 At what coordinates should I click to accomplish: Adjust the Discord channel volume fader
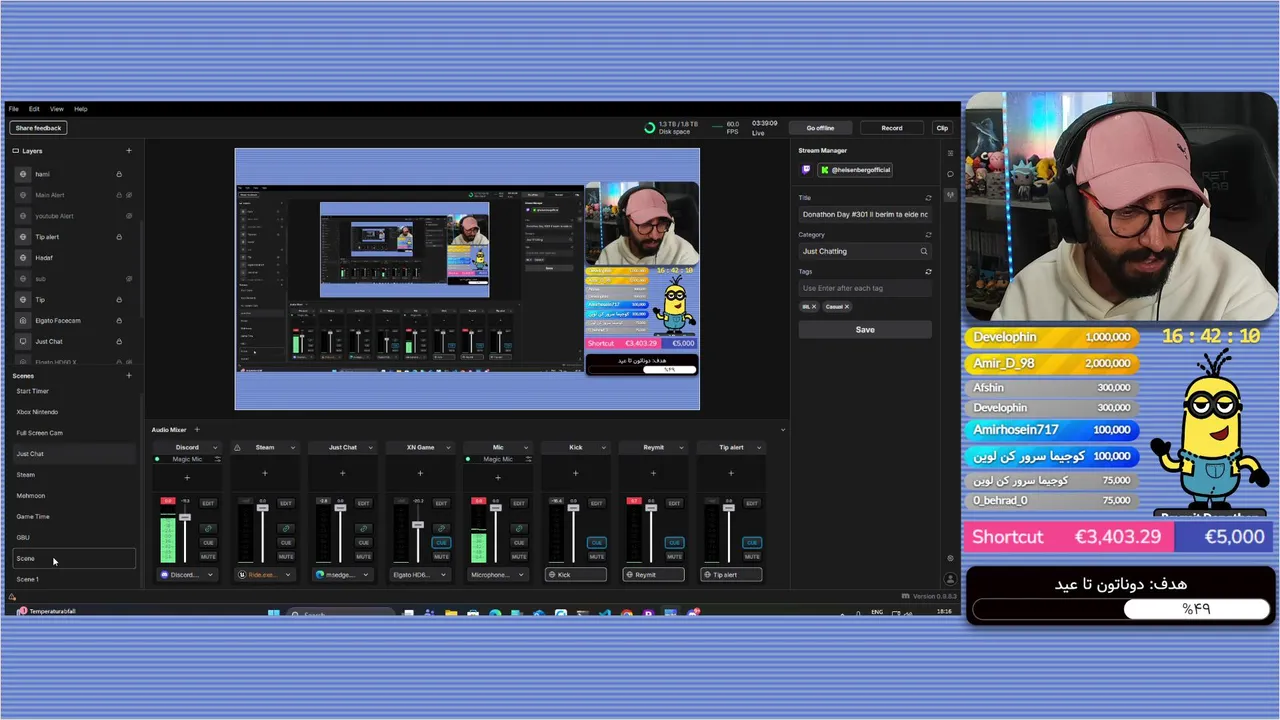pyautogui.click(x=185, y=517)
